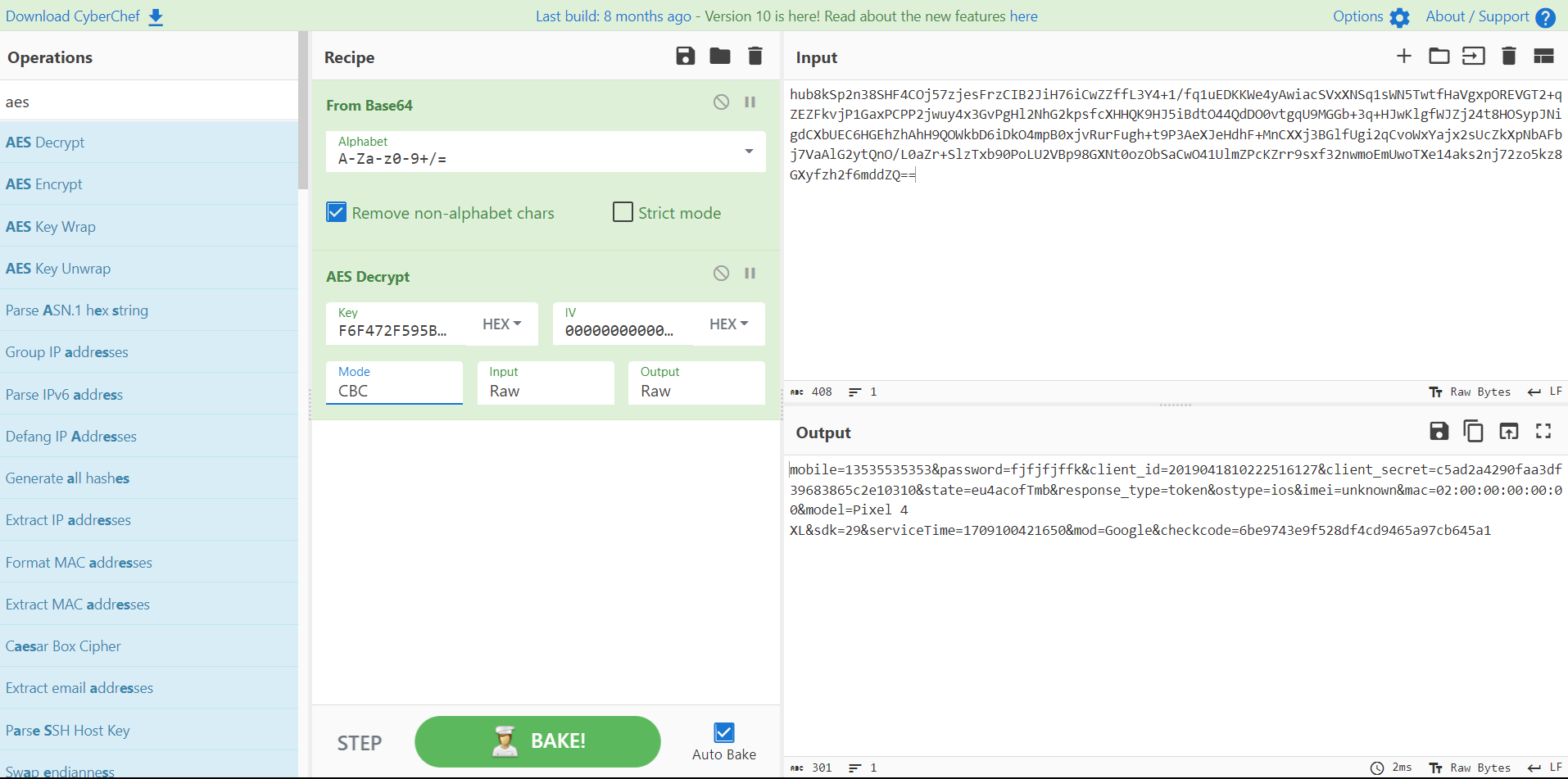
Task: Change input end-of-line sequence LF
Action: [x=1545, y=392]
